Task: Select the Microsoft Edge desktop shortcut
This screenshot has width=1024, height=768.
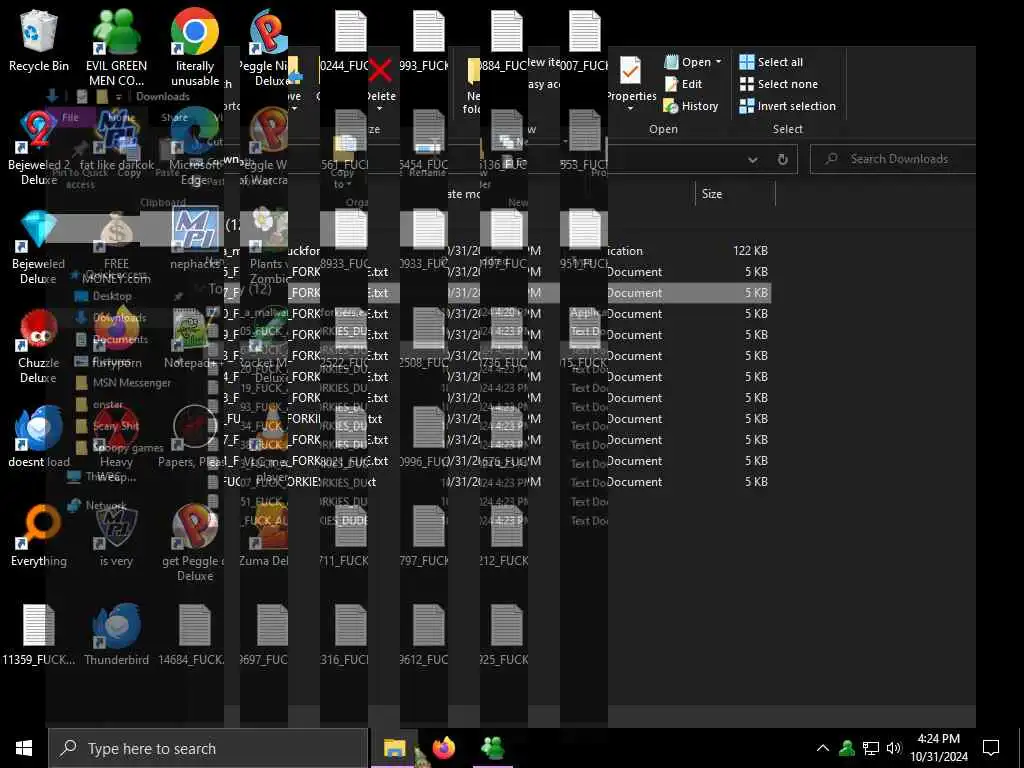Action: pos(195,148)
